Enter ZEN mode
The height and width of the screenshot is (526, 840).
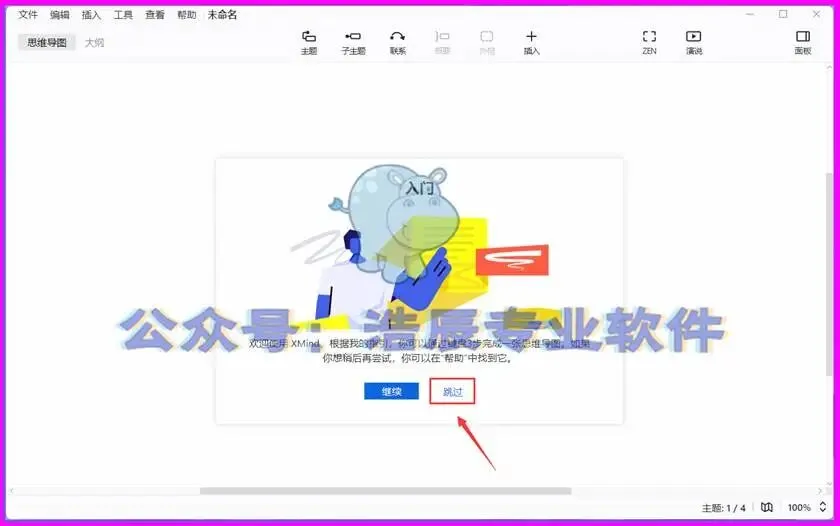click(x=649, y=42)
